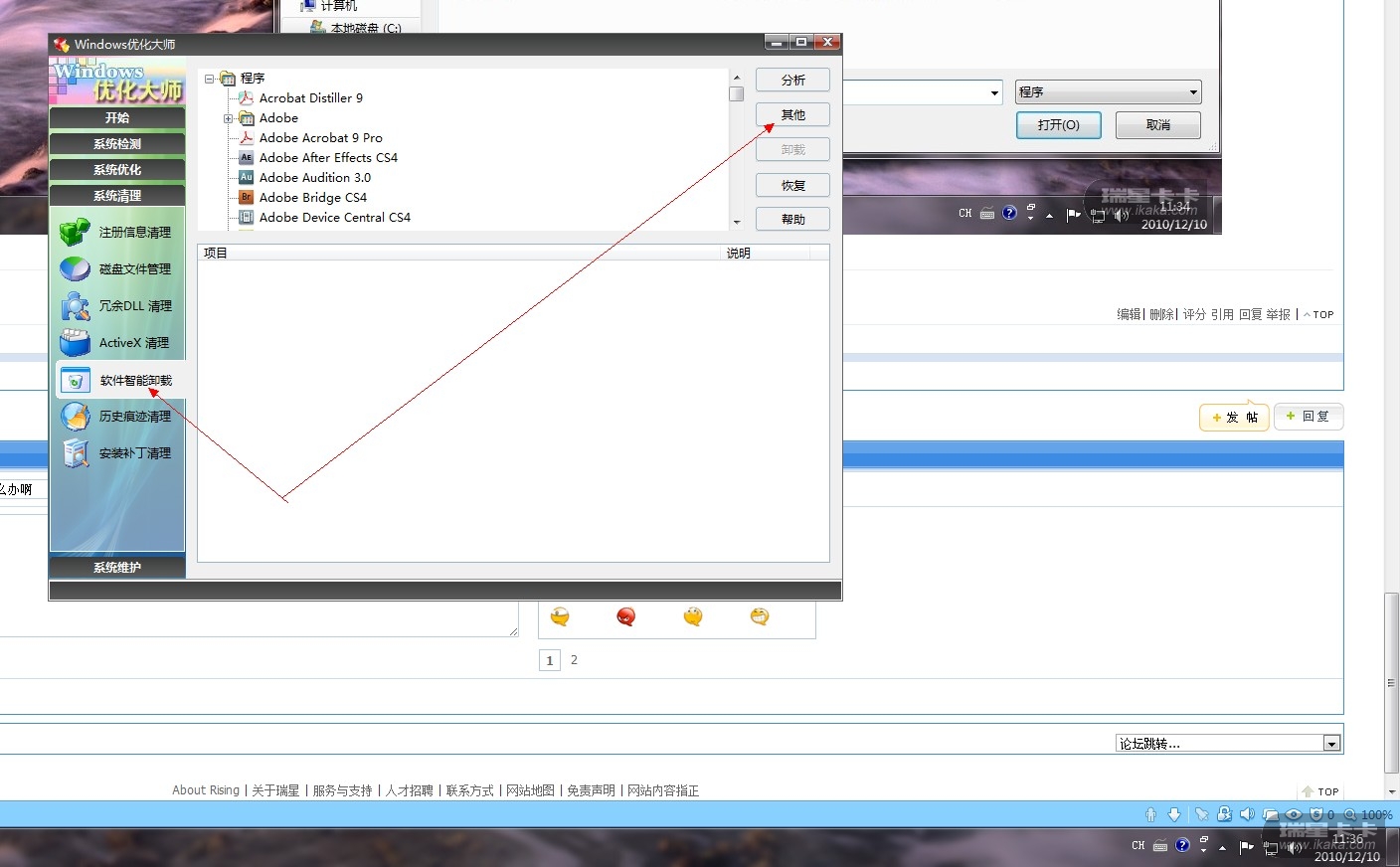Click the 删除 post link
This screenshot has height=867, width=1400.
pos(1161,315)
